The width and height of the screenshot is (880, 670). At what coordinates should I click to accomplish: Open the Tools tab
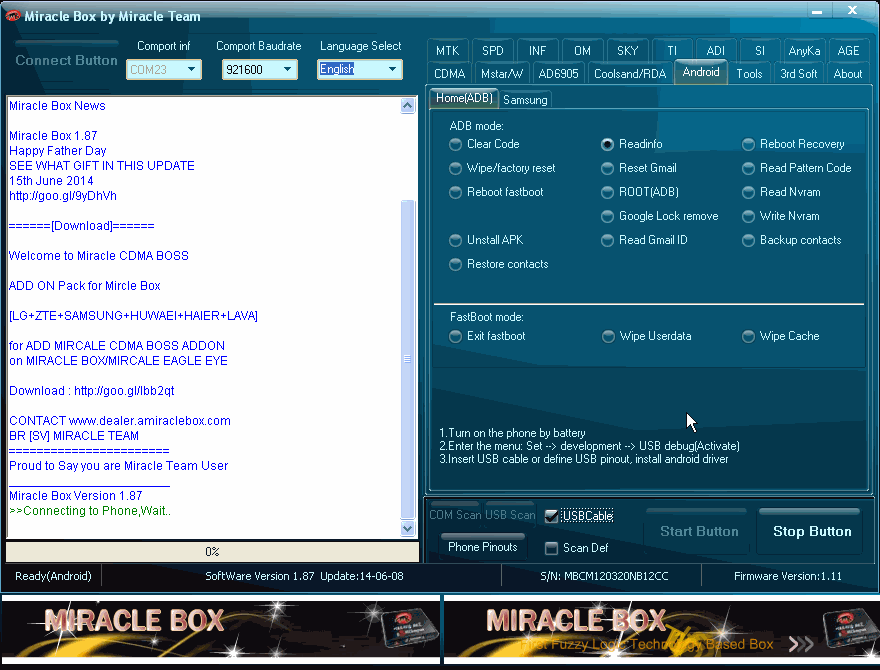[x=749, y=74]
